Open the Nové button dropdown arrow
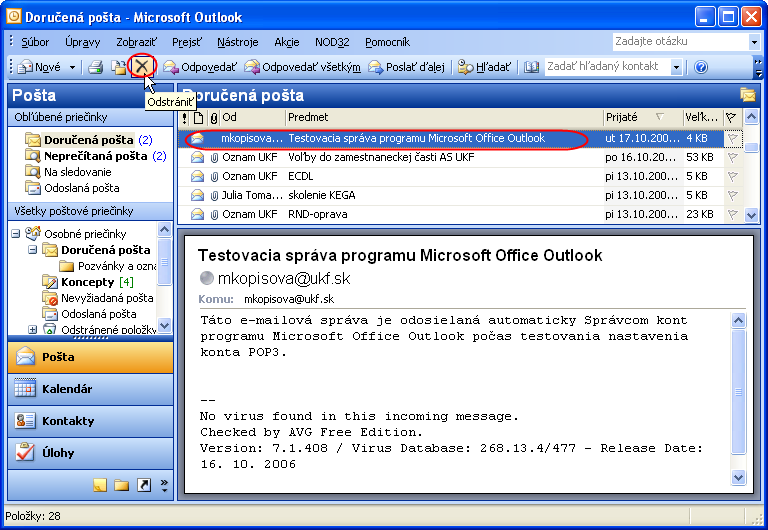The height and width of the screenshot is (530, 768). click(x=70, y=67)
